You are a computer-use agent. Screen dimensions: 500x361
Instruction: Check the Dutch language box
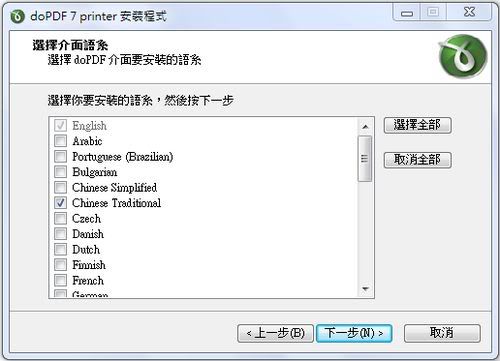click(60, 249)
